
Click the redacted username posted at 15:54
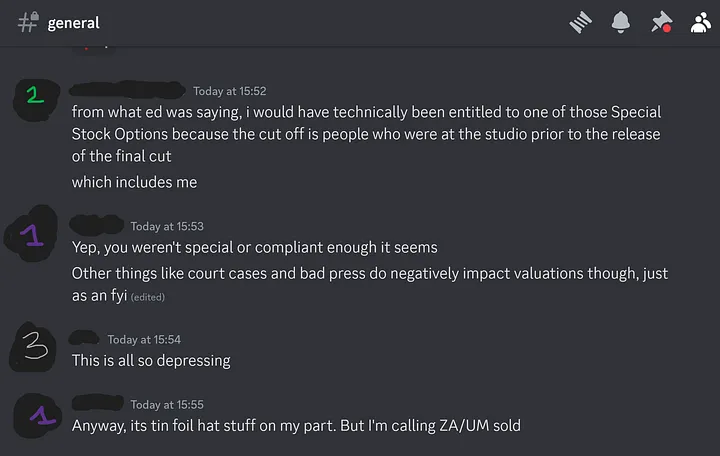85,339
